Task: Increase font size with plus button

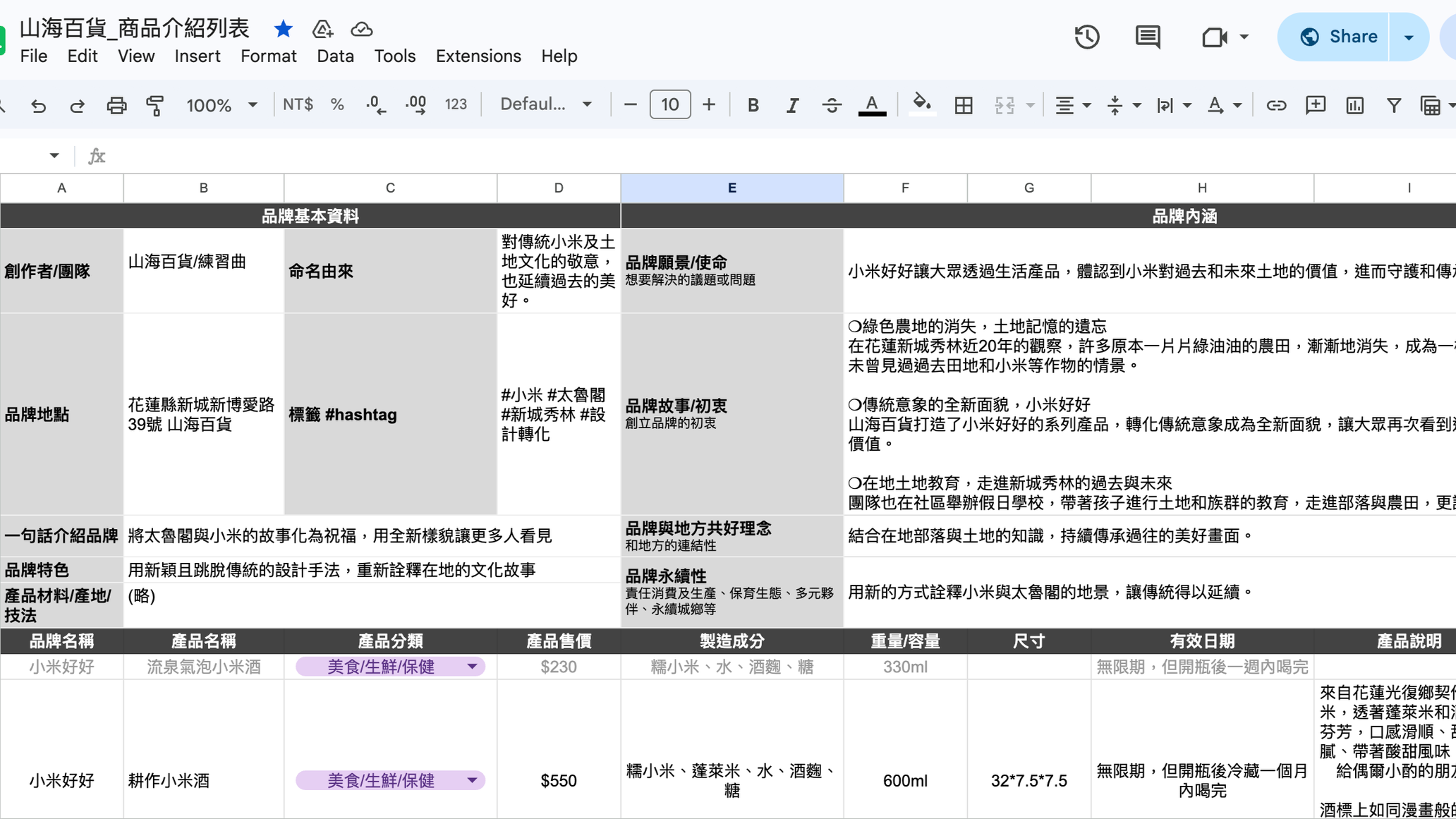Action: (709, 104)
